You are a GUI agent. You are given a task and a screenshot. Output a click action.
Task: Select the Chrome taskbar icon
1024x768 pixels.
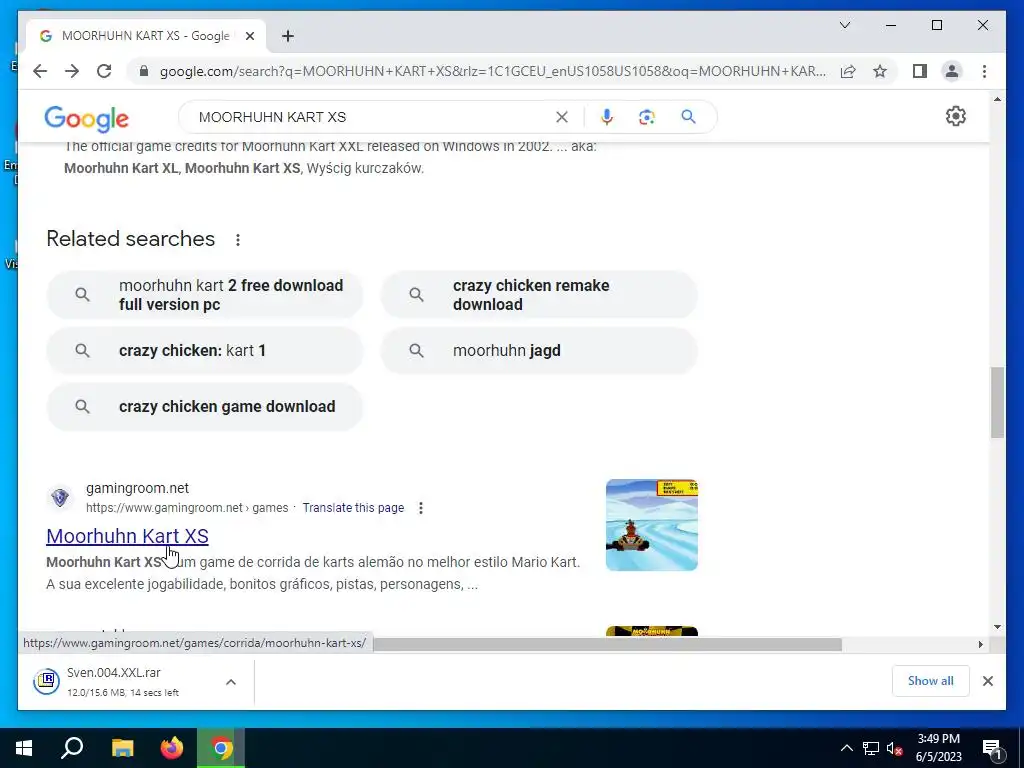(221, 748)
